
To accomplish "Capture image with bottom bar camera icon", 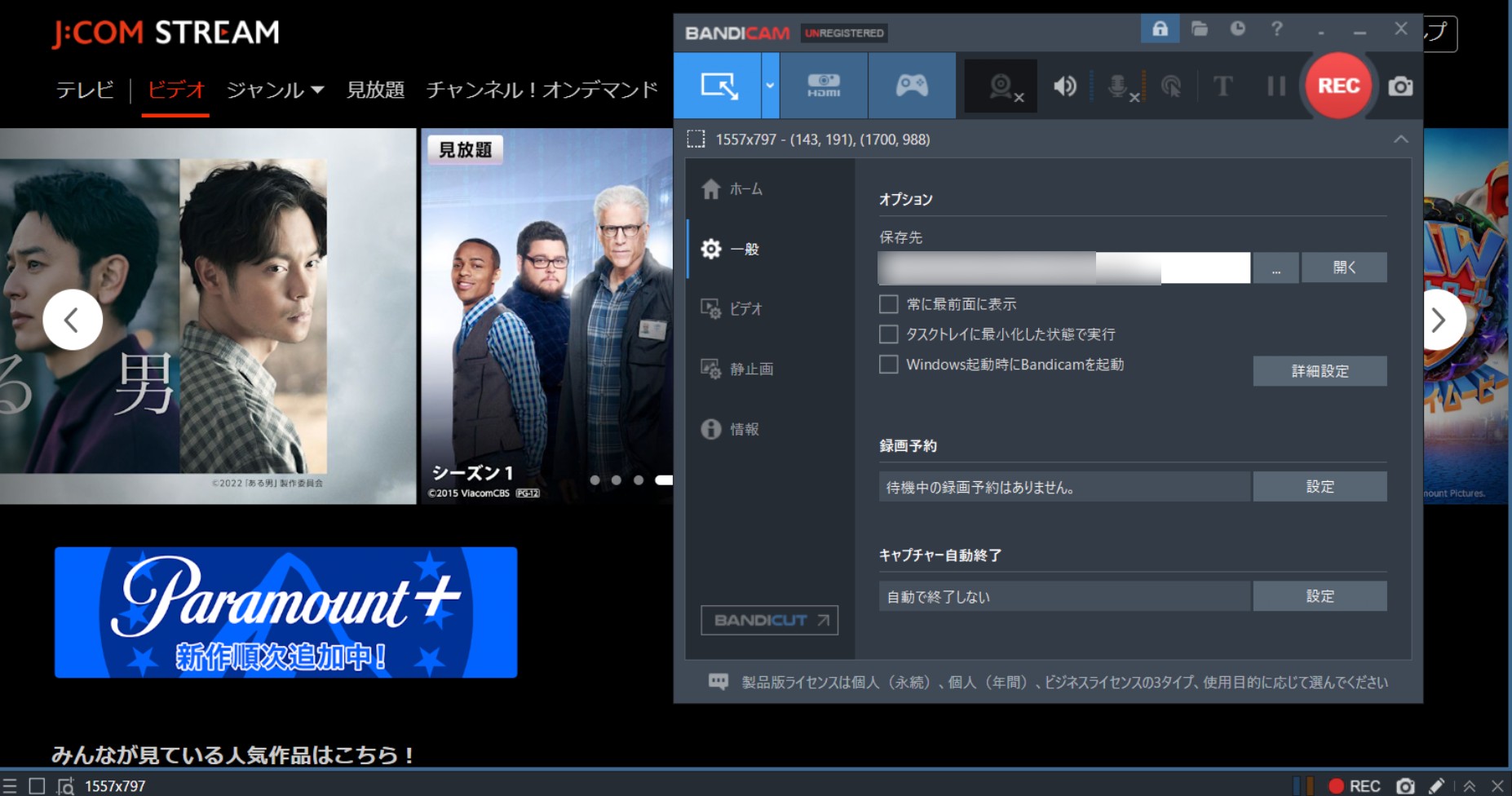I will (x=1405, y=786).
